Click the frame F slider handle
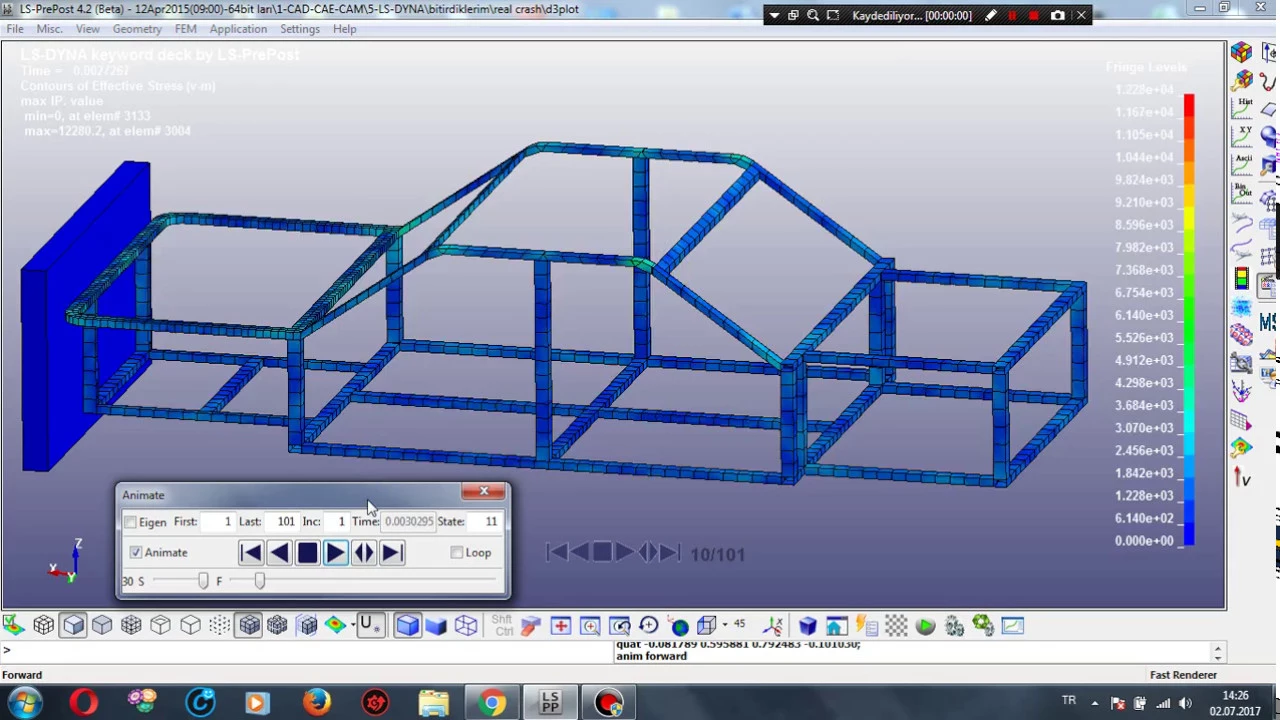The width and height of the screenshot is (1280, 720). tap(259, 581)
